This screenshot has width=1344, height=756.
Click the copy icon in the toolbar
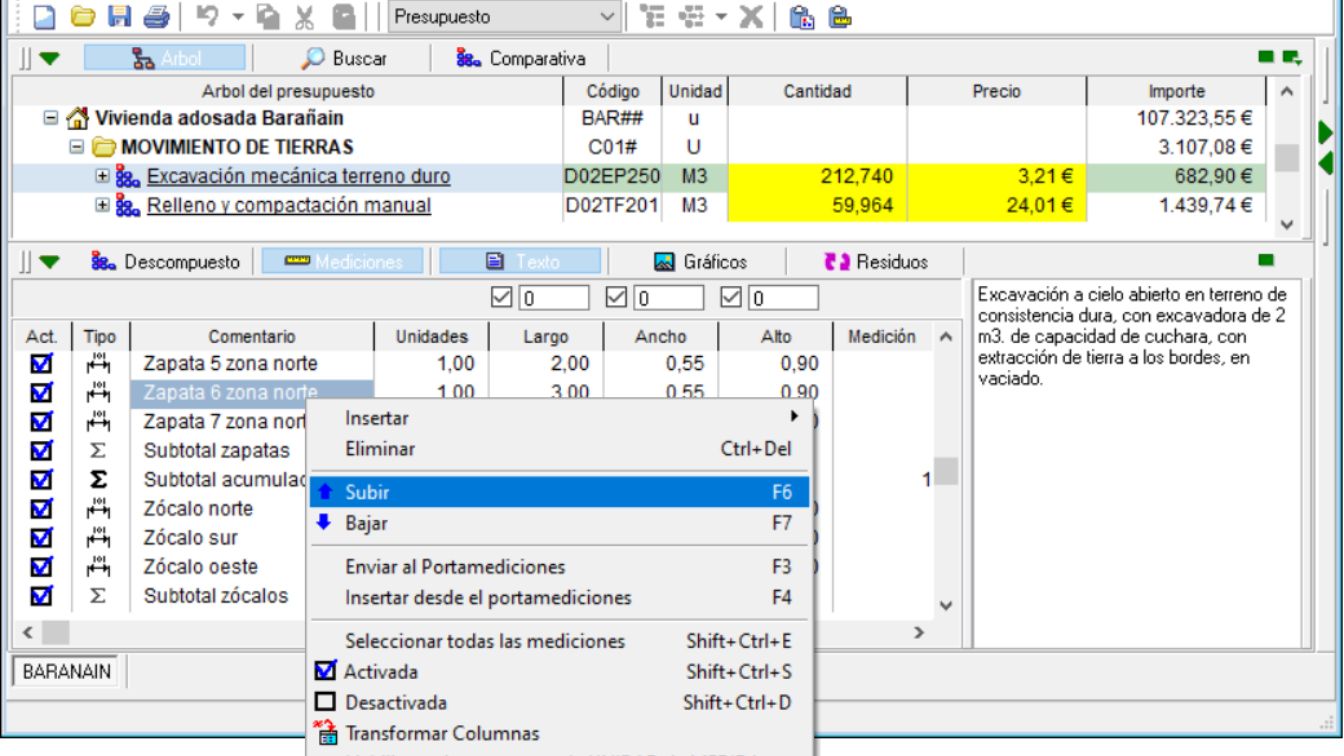coord(267,17)
